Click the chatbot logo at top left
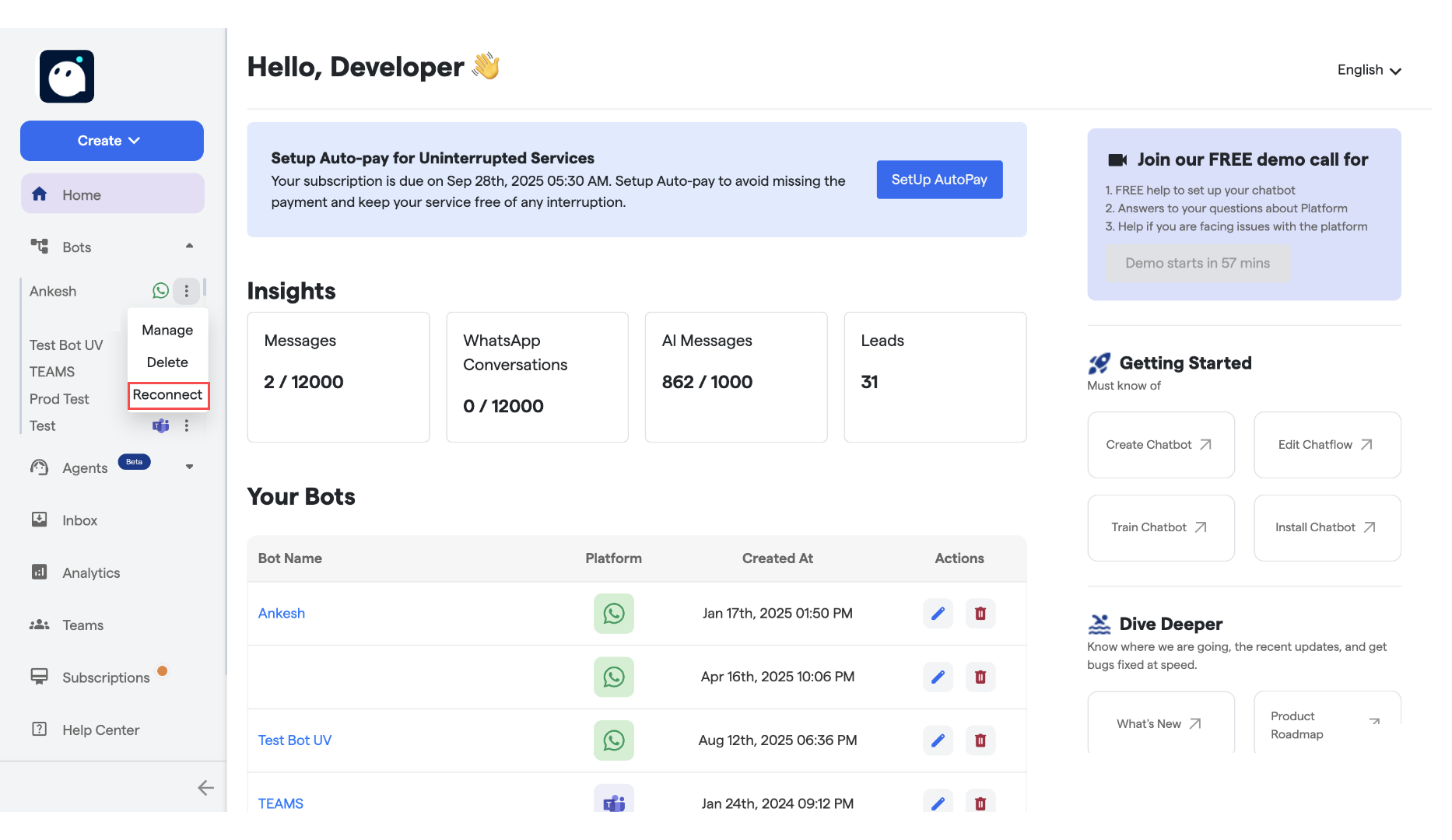The image size is (1452, 840). 67,76
